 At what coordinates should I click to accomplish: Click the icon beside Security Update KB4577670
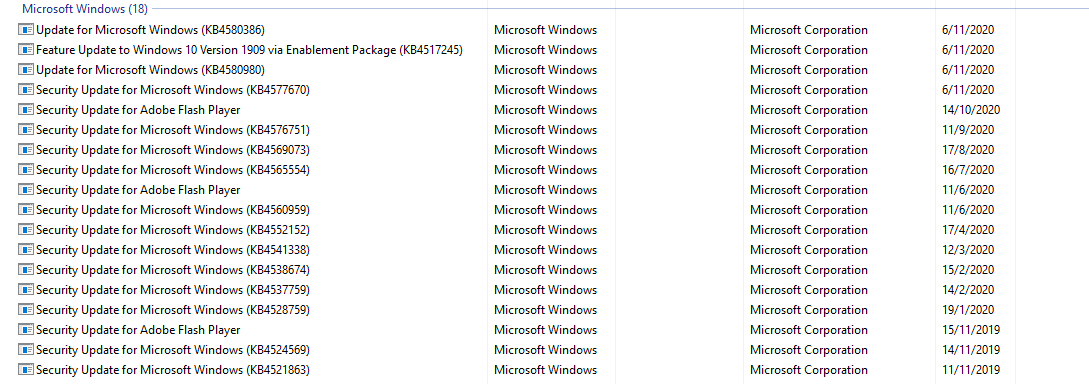click(26, 90)
